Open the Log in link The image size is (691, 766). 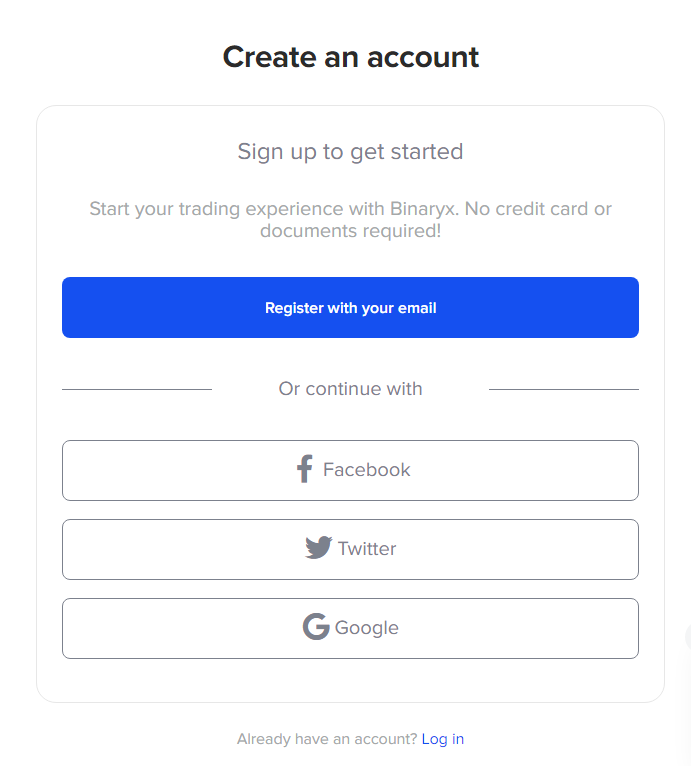[443, 739]
